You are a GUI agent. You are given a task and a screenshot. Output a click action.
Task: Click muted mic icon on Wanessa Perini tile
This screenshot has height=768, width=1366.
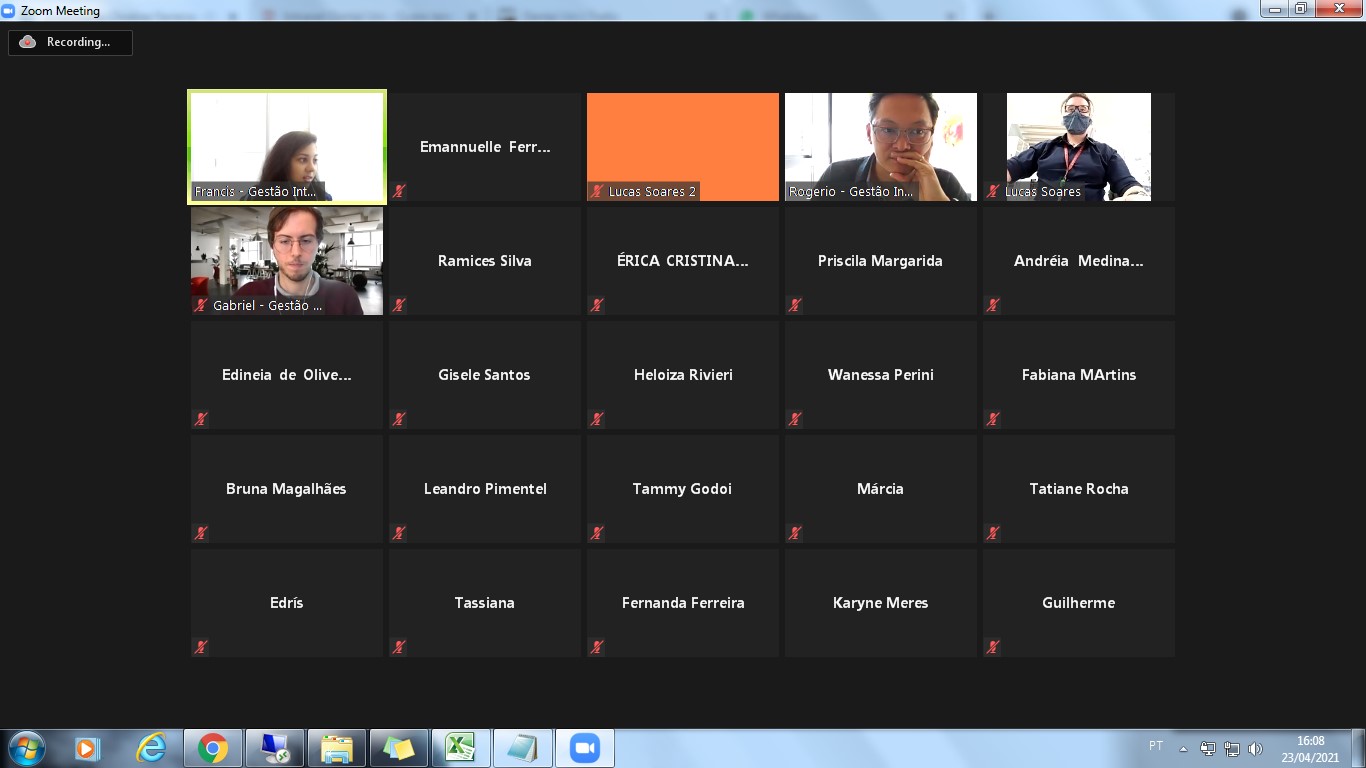point(795,419)
